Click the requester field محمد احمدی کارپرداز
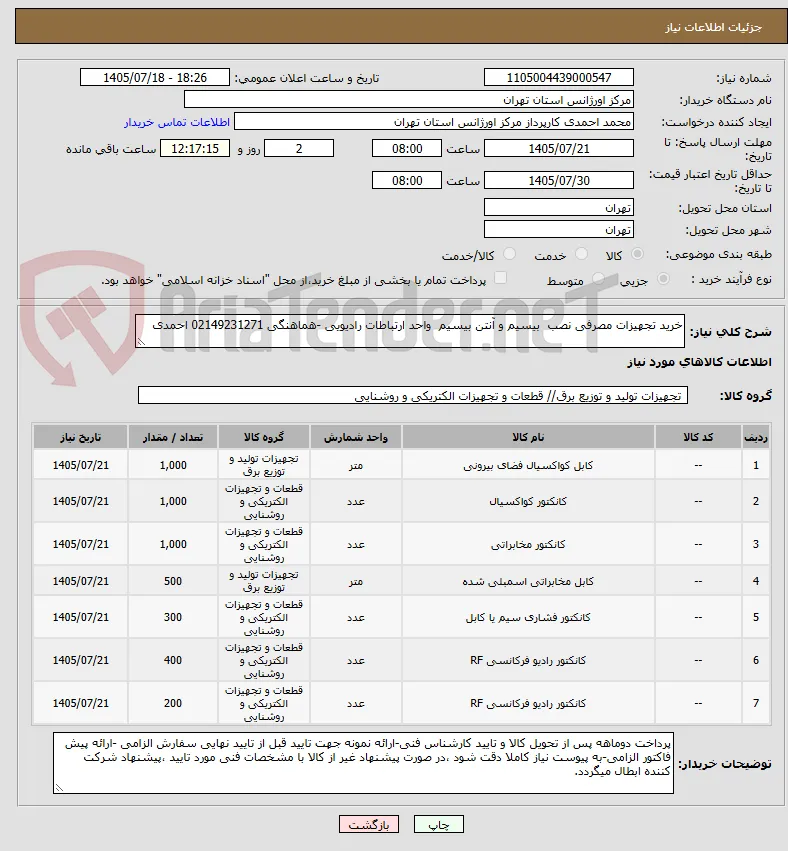The image size is (788, 851). pos(434,122)
